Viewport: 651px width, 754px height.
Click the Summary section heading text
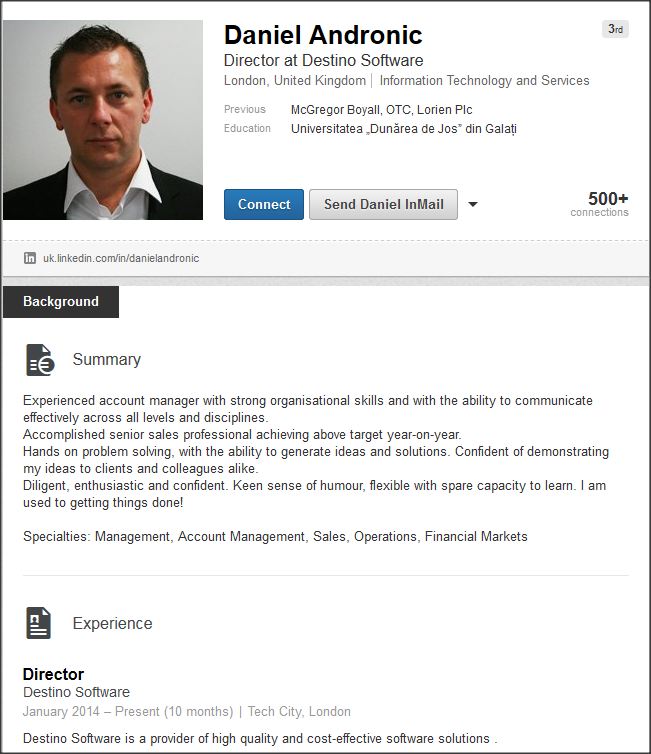(106, 360)
